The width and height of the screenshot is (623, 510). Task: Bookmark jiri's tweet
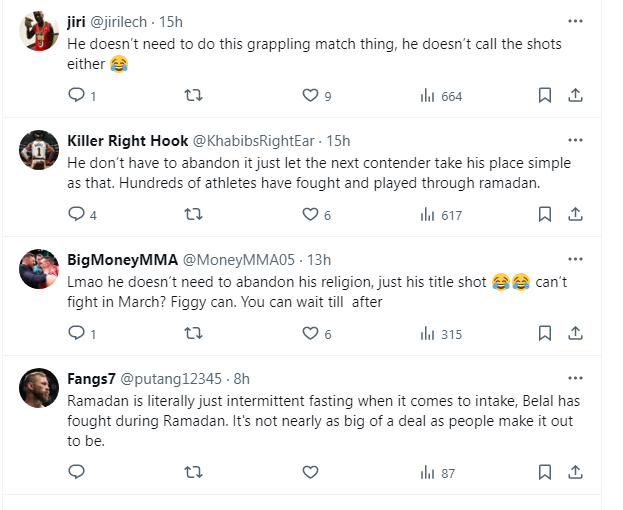click(545, 96)
